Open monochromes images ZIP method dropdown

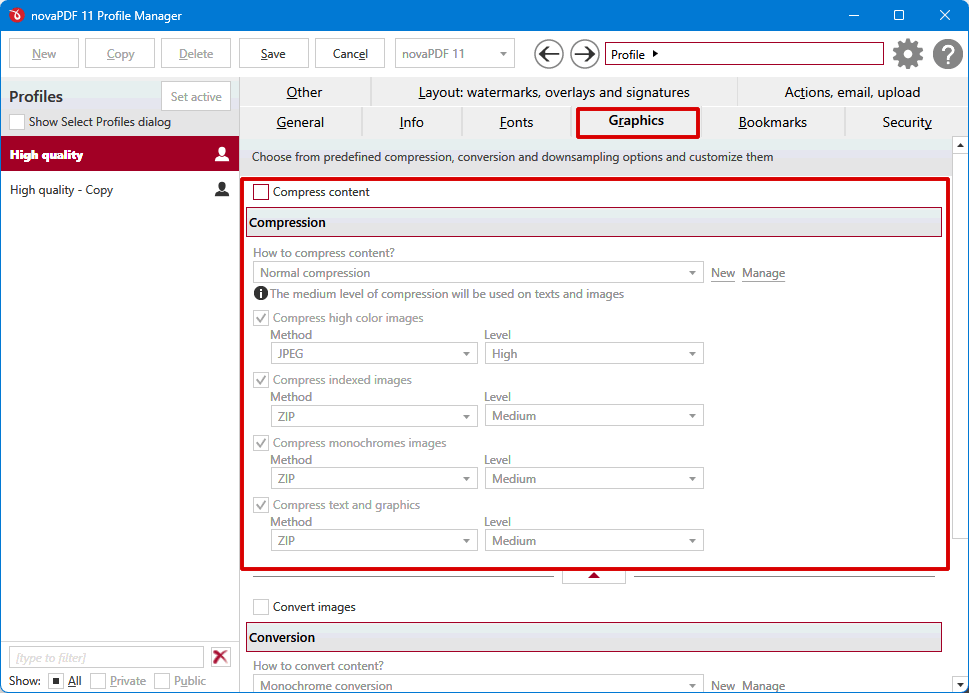[x=374, y=478]
